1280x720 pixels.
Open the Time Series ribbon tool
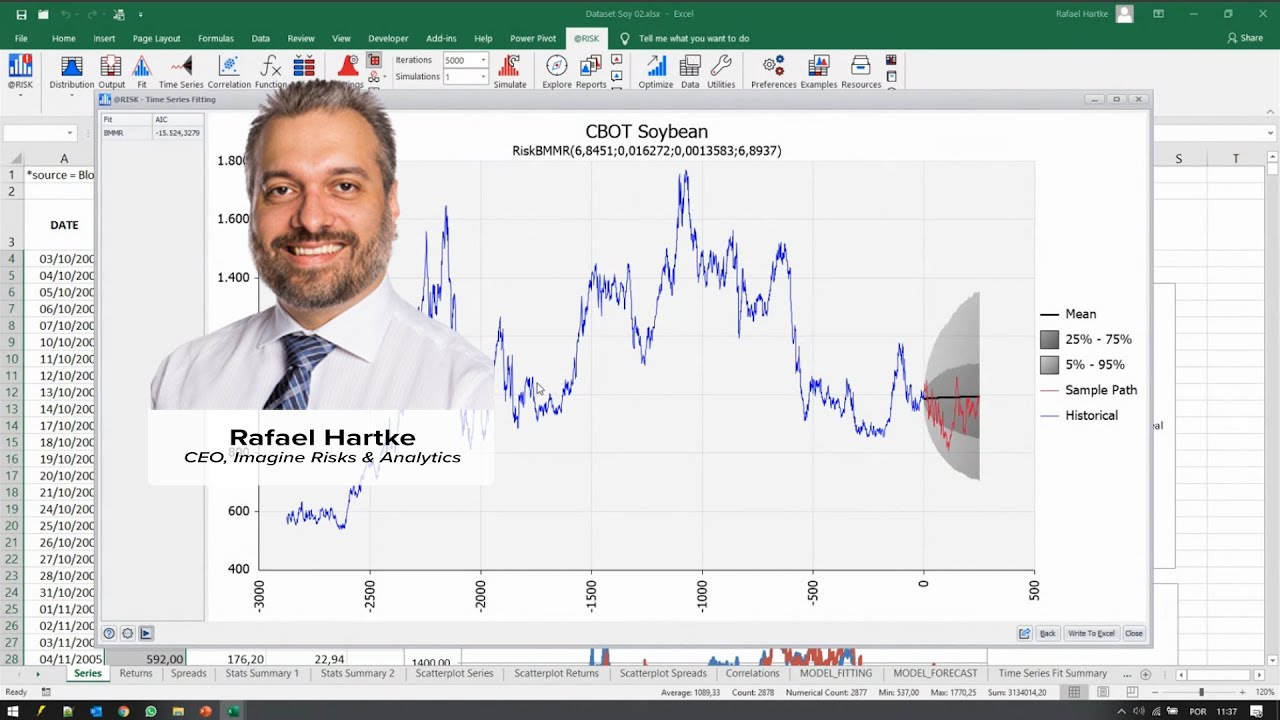click(181, 72)
